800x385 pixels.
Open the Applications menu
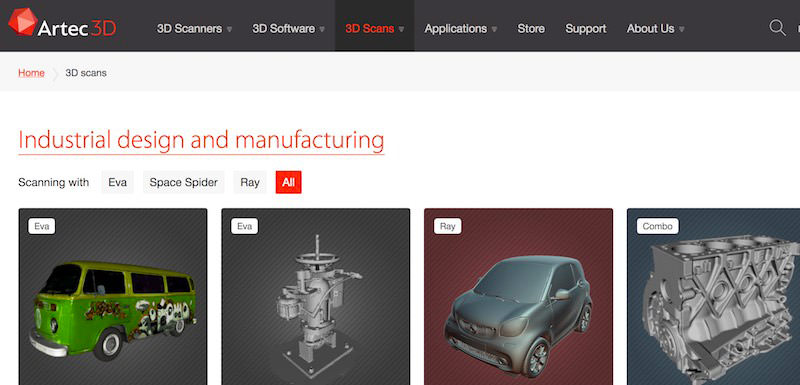coord(456,29)
